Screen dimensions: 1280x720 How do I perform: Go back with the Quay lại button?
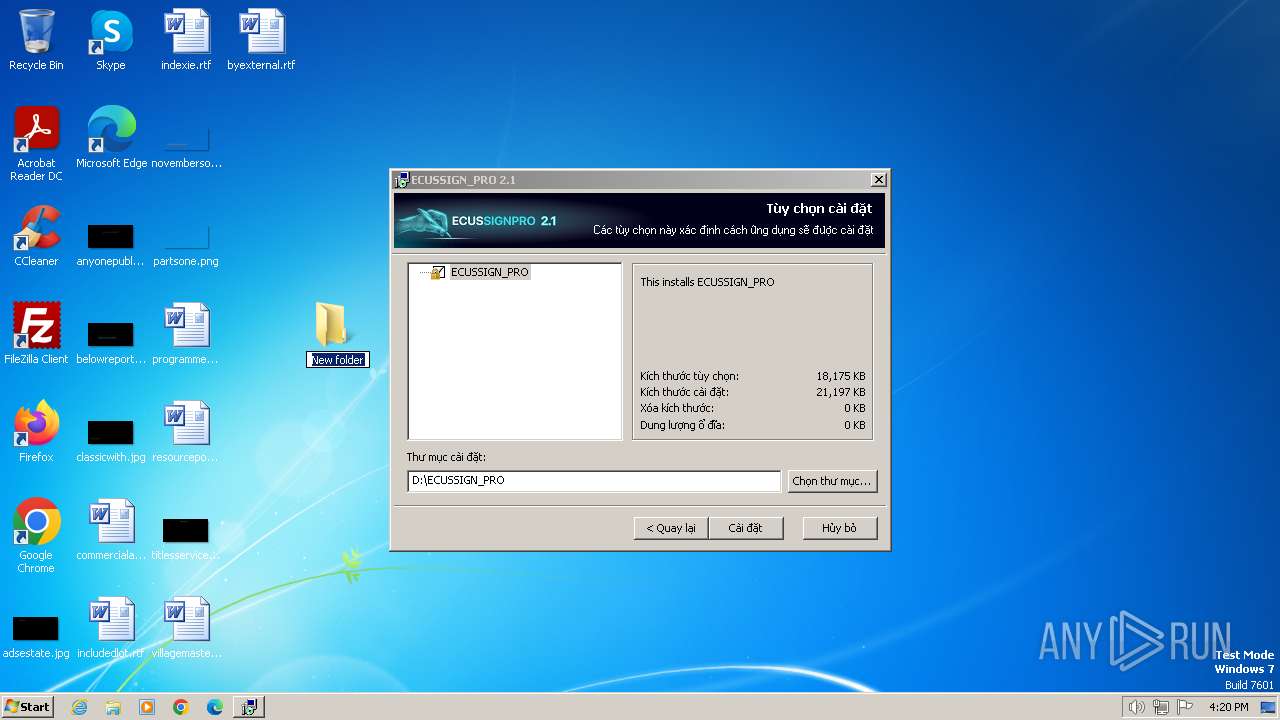pyautogui.click(x=671, y=528)
